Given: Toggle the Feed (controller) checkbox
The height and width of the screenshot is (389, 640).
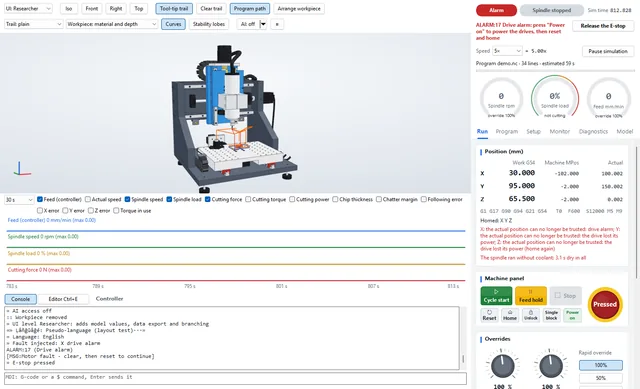Looking at the screenshot, I should tap(40, 200).
